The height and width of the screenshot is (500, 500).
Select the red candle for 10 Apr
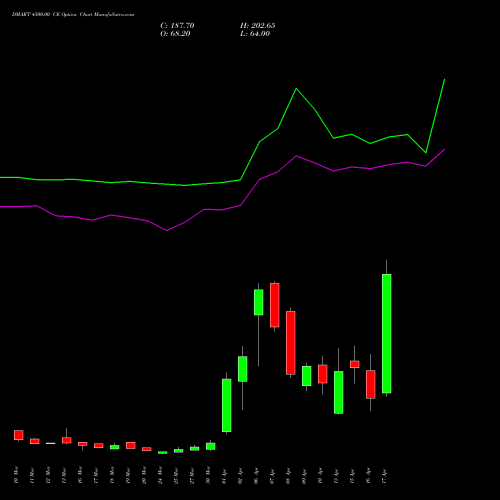[x=323, y=374]
